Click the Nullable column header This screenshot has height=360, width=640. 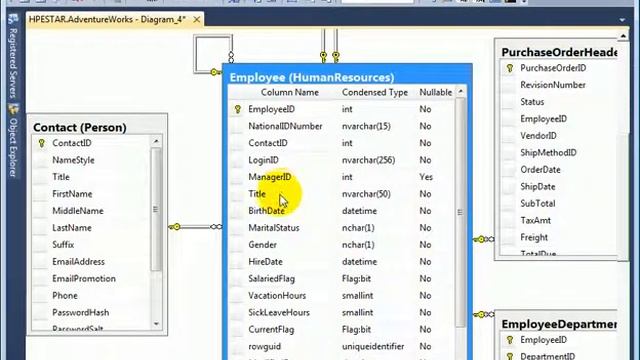[x=435, y=92]
